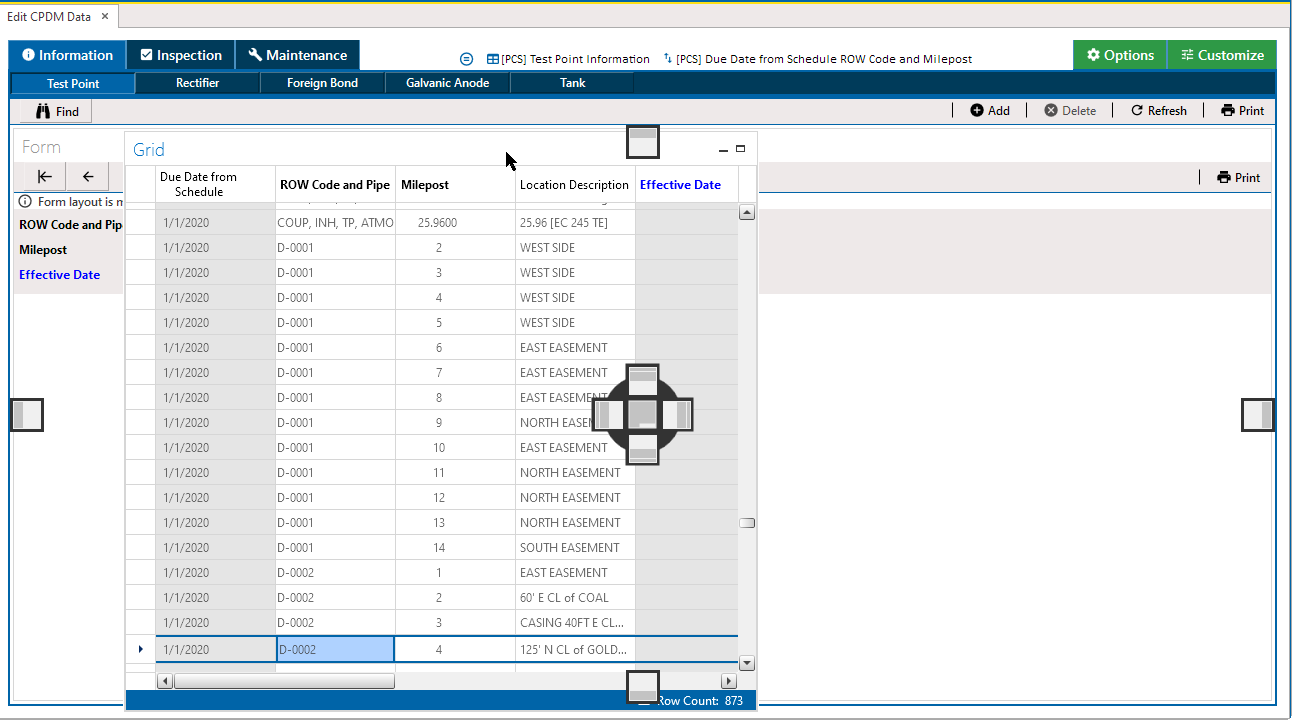Click the top edge docking guide
The height and width of the screenshot is (720, 1292).
[643, 142]
